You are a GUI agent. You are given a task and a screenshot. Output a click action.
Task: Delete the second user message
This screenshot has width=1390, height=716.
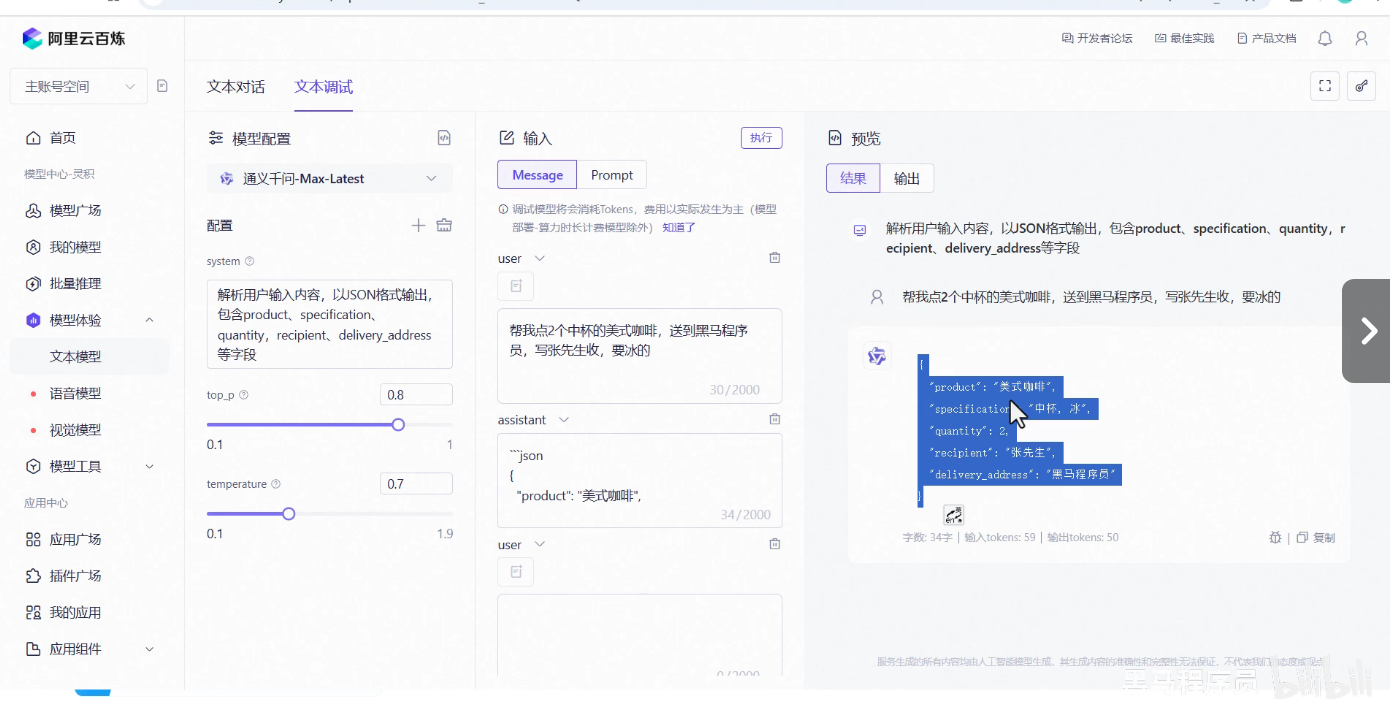[774, 544]
